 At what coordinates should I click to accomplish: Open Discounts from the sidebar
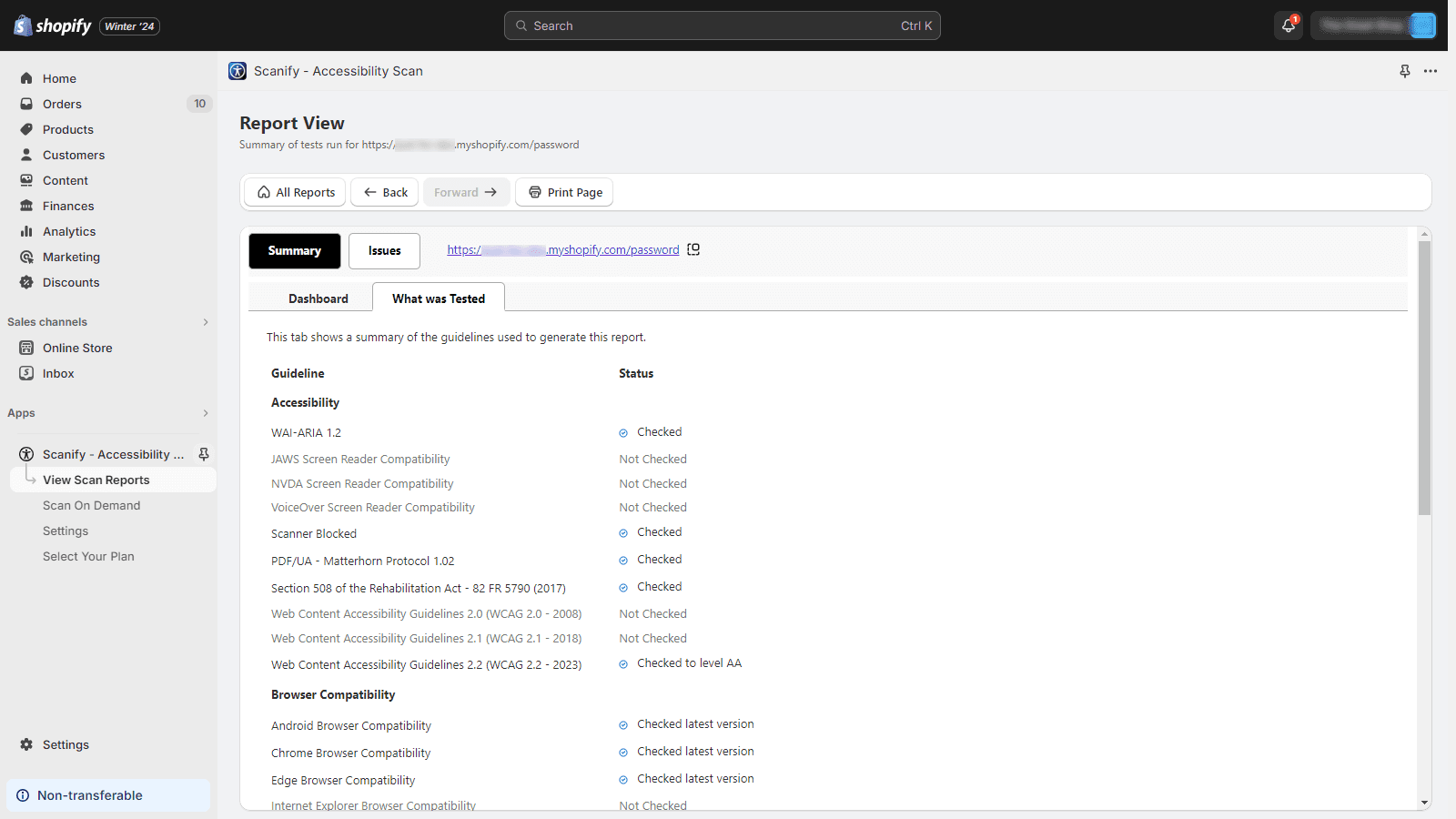click(x=71, y=282)
